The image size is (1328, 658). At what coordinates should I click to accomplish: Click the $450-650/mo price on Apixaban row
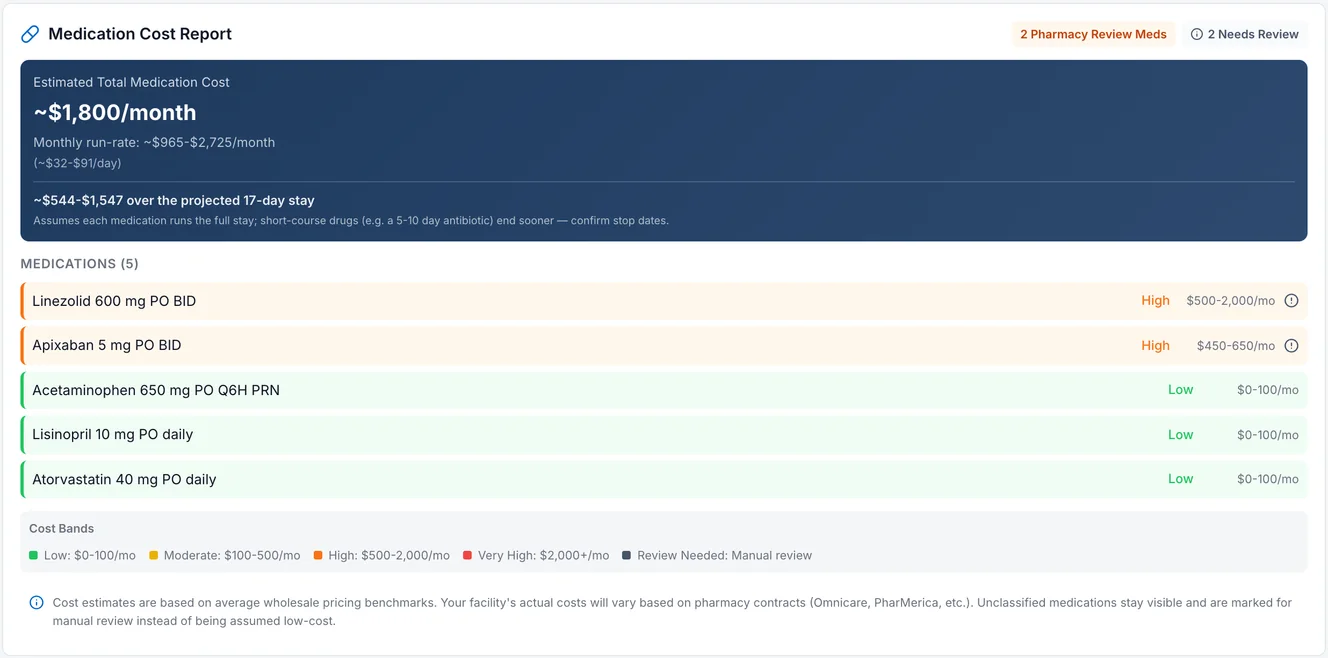pos(1236,346)
